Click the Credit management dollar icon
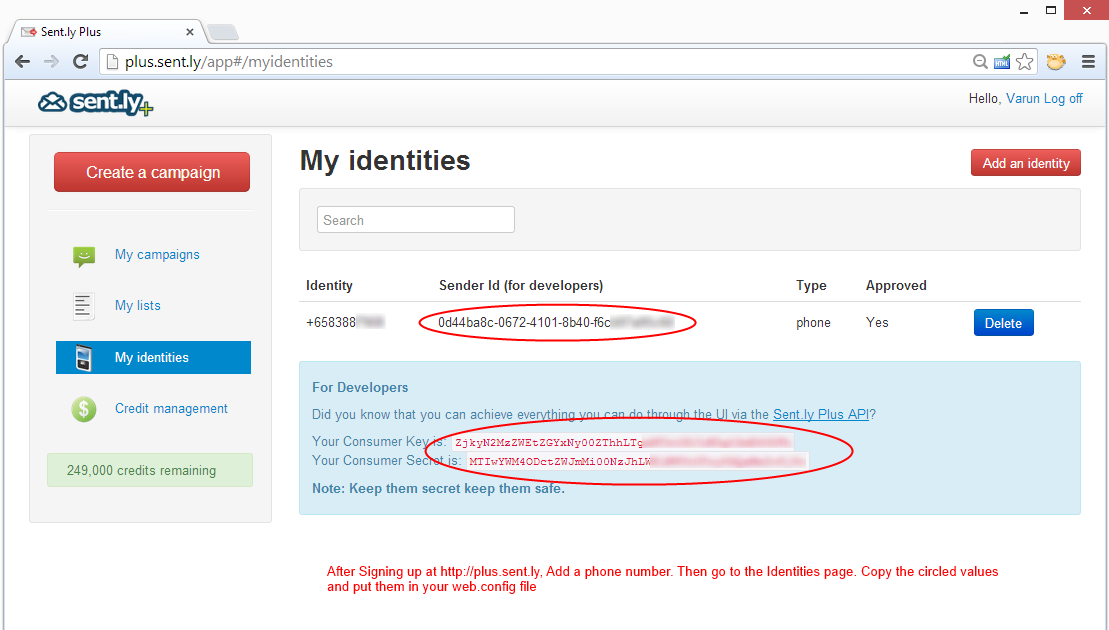 (83, 409)
